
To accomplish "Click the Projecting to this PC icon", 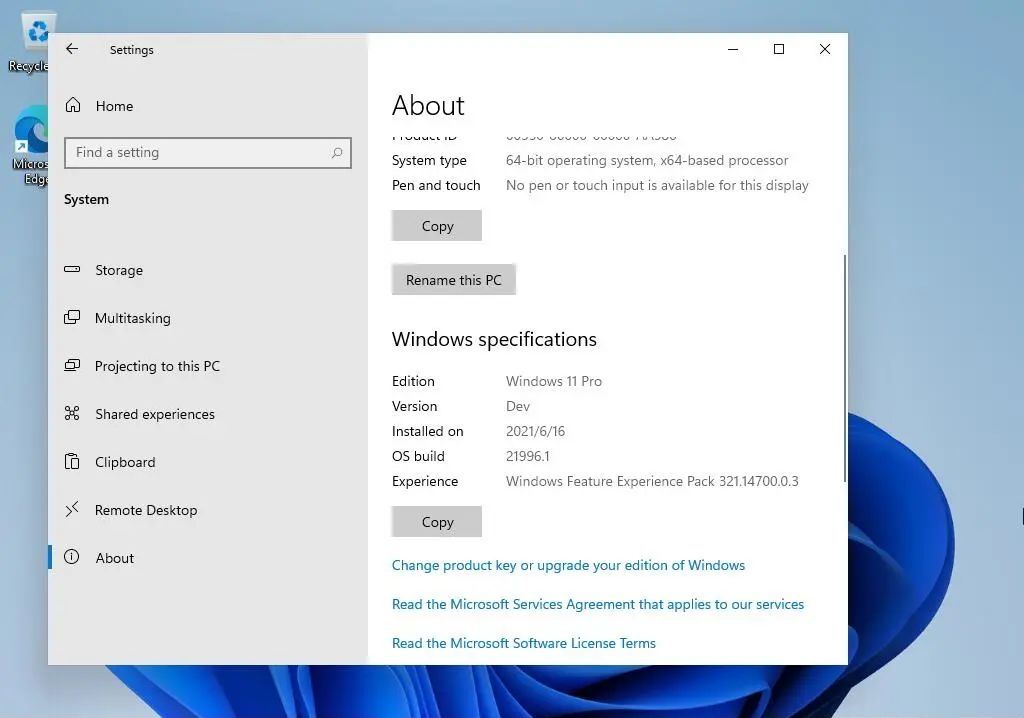I will [72, 365].
